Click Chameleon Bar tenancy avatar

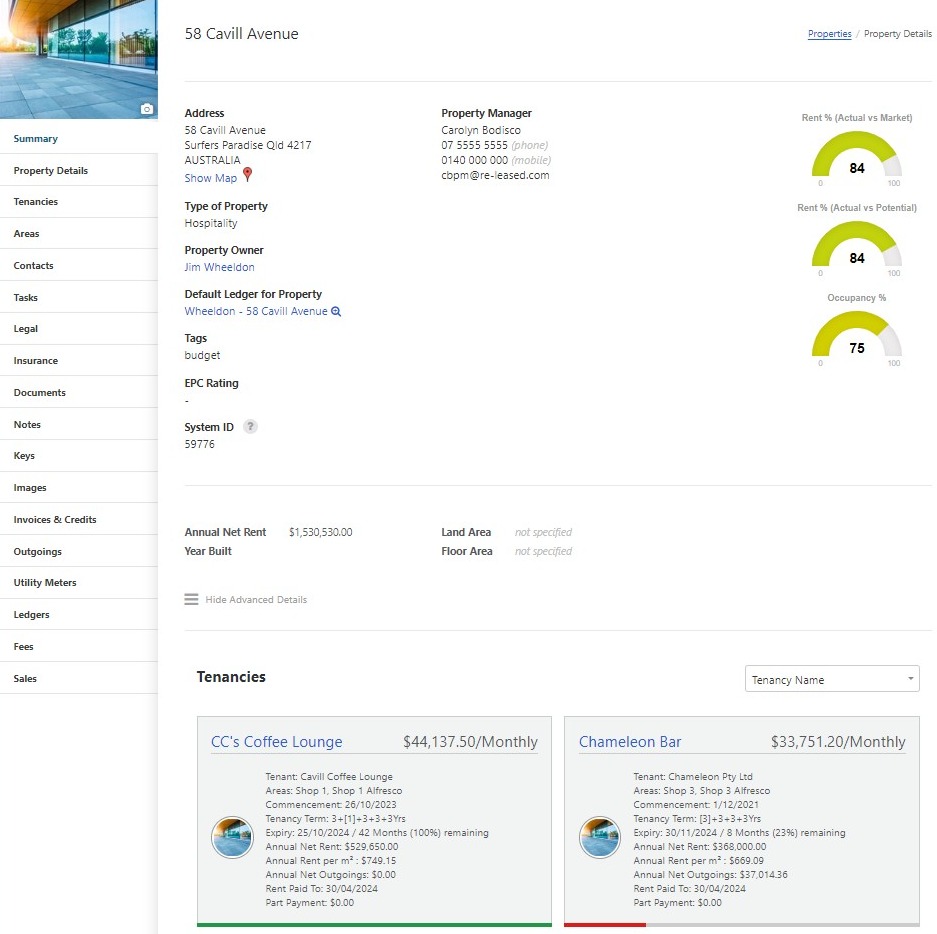600,837
